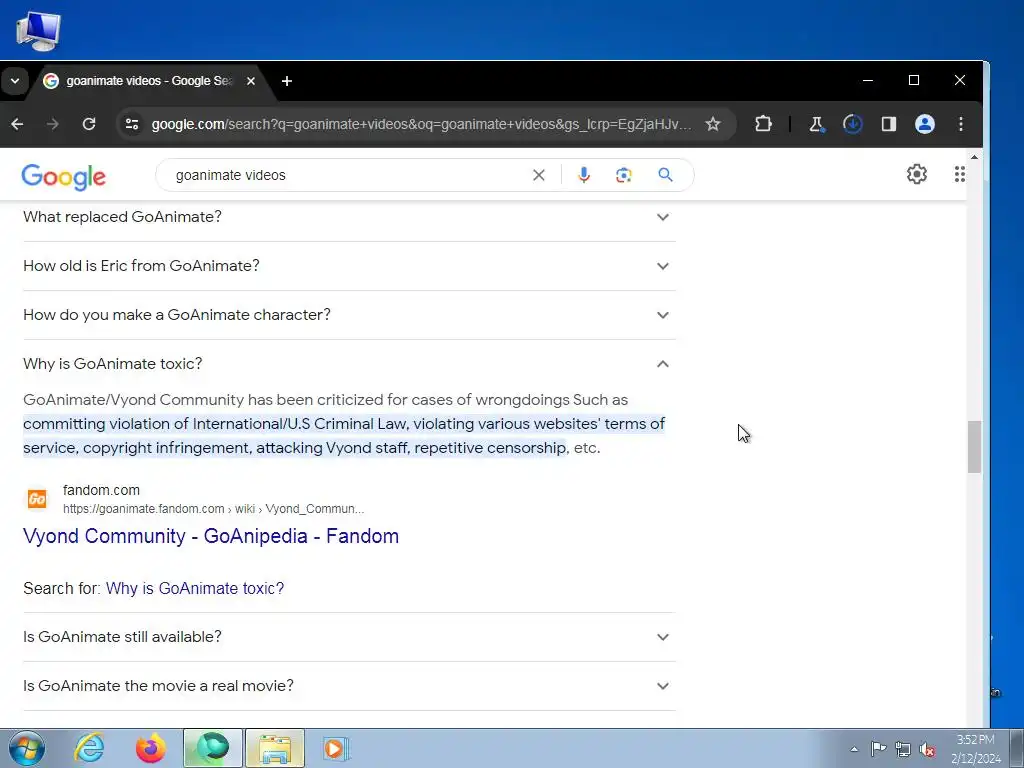1024x768 pixels.
Task: Open Computer icon on the desktop
Action: point(39,31)
